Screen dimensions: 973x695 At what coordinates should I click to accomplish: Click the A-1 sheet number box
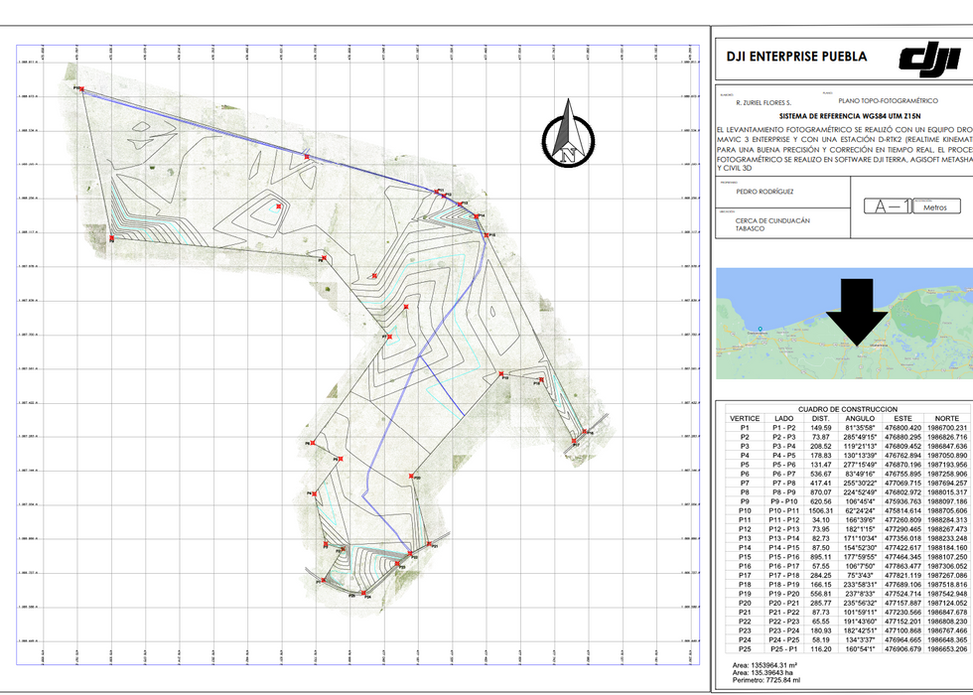click(x=889, y=206)
